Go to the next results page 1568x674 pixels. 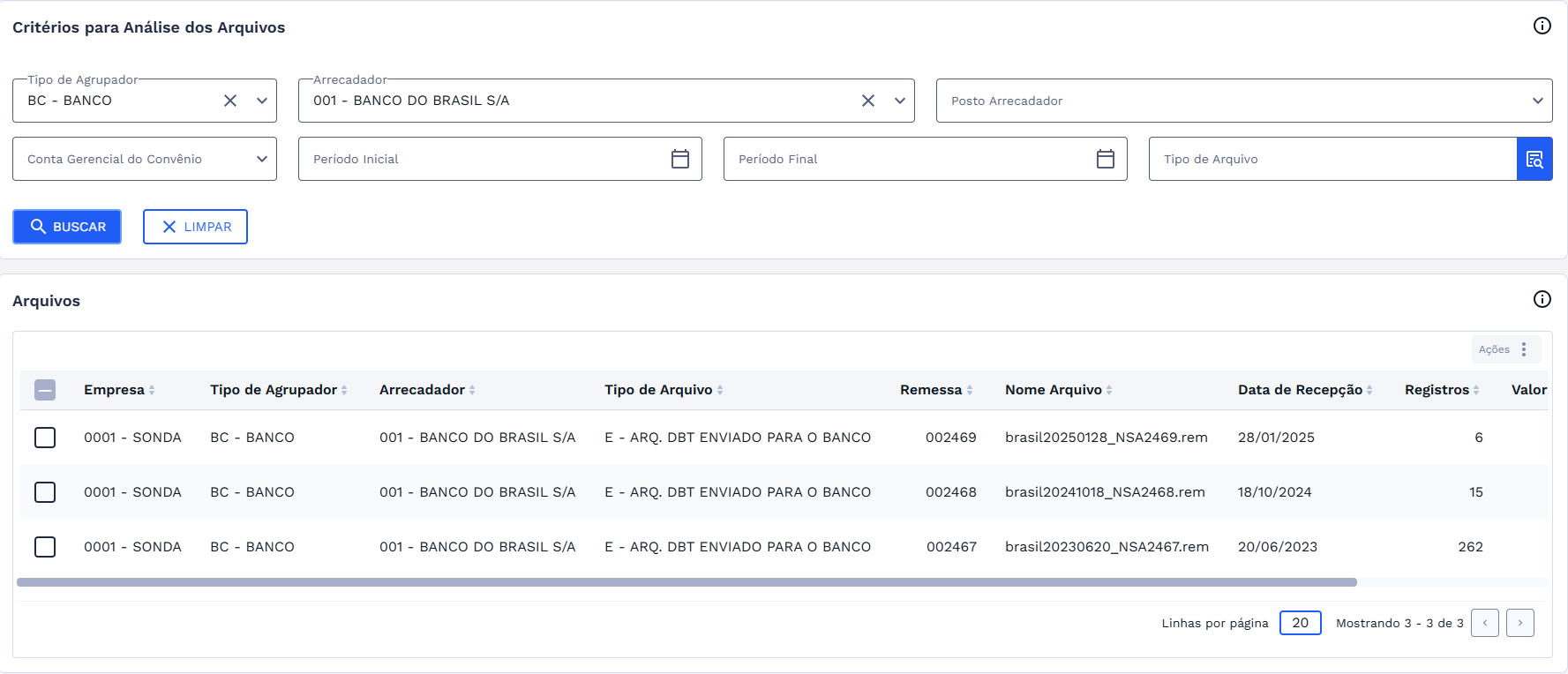tap(1519, 623)
